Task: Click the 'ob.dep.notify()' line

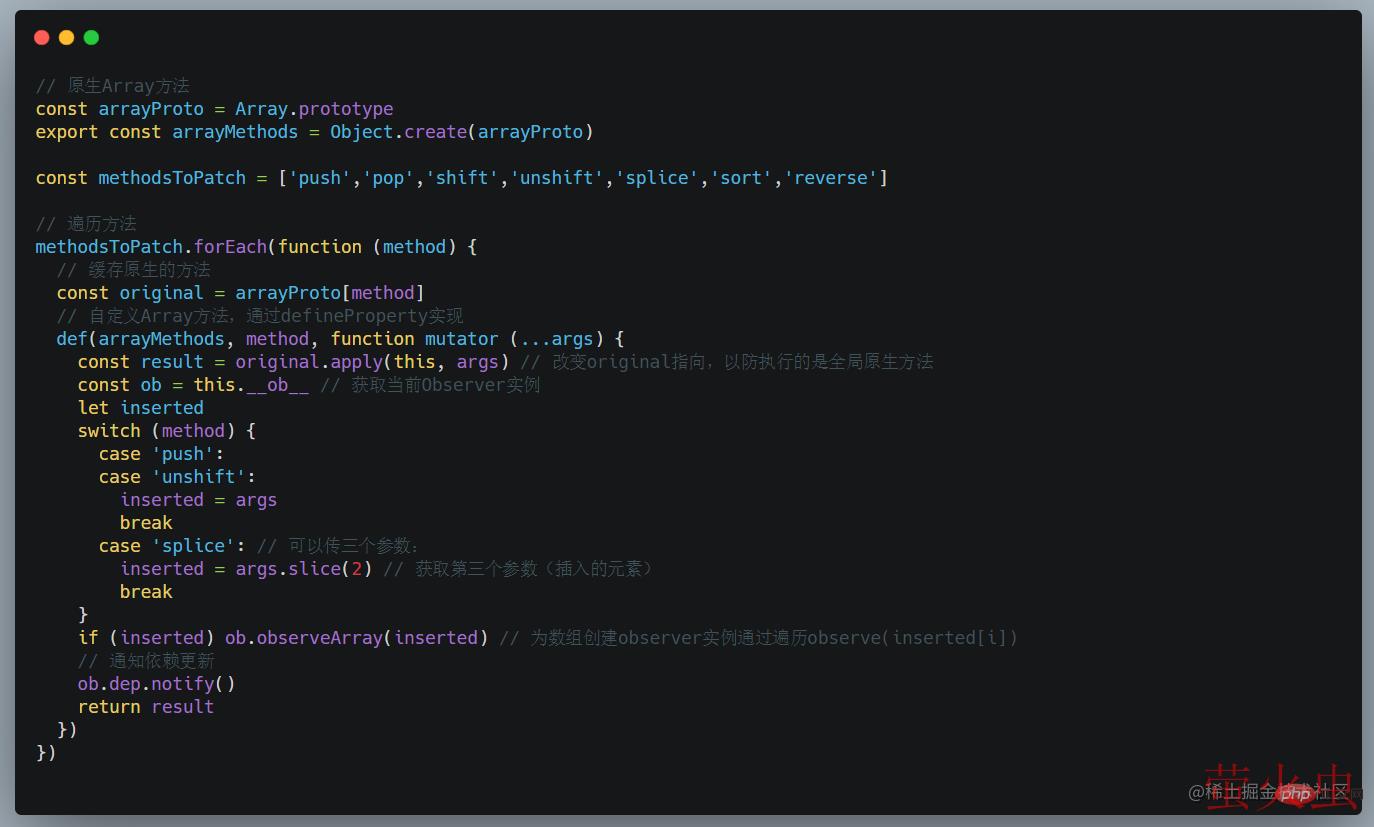Action: (x=156, y=684)
